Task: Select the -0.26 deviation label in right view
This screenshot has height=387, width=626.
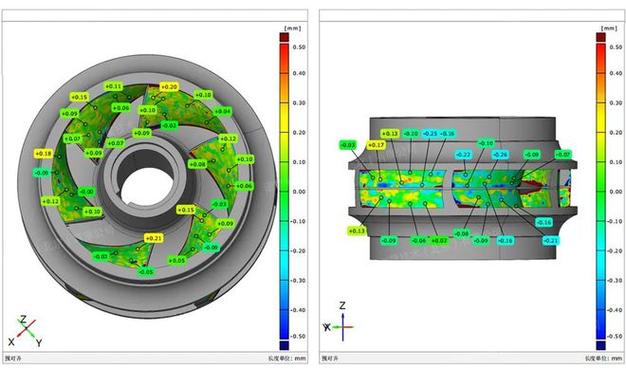Action: coord(500,155)
